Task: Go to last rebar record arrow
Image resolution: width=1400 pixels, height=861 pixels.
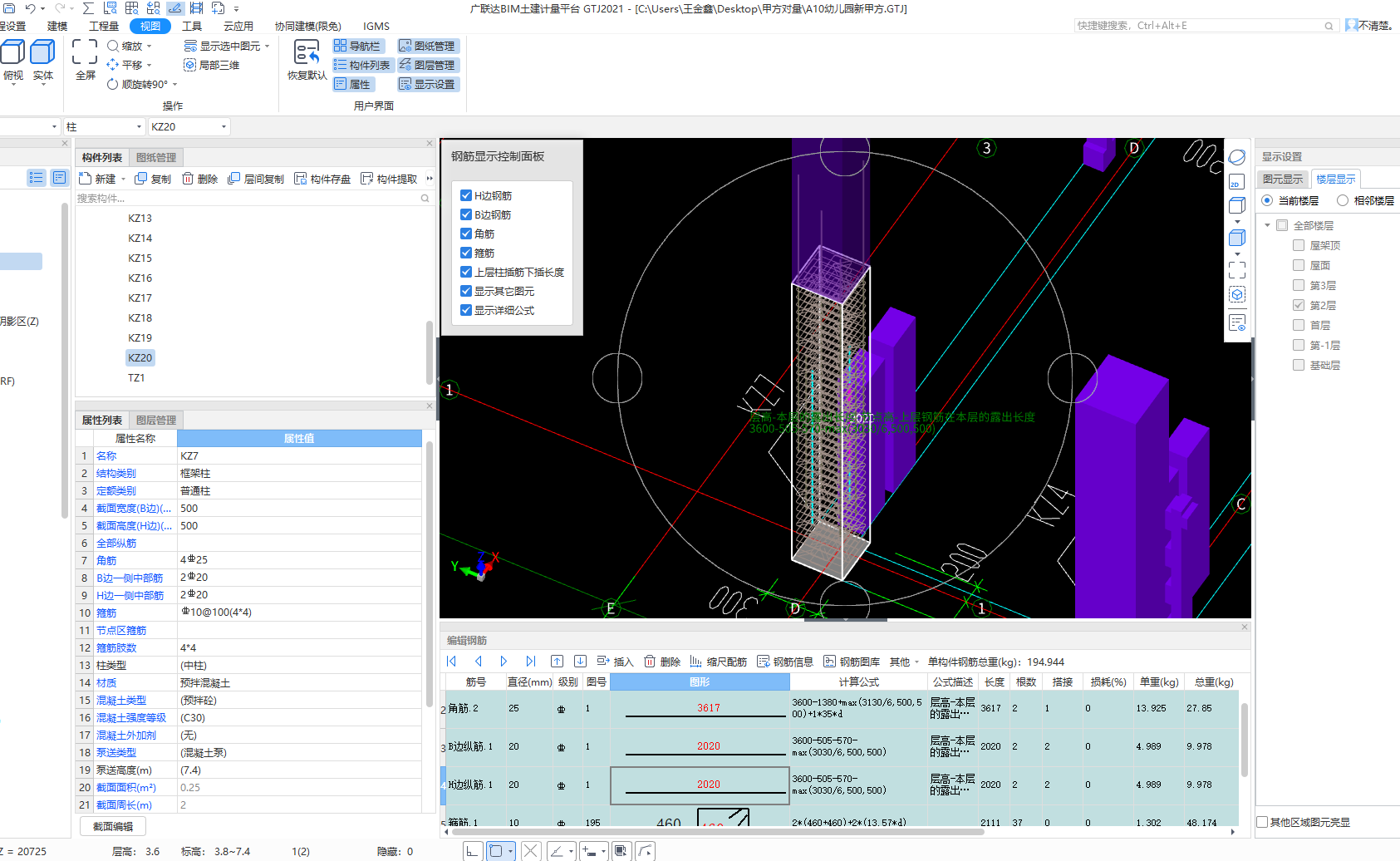Action: [x=530, y=662]
